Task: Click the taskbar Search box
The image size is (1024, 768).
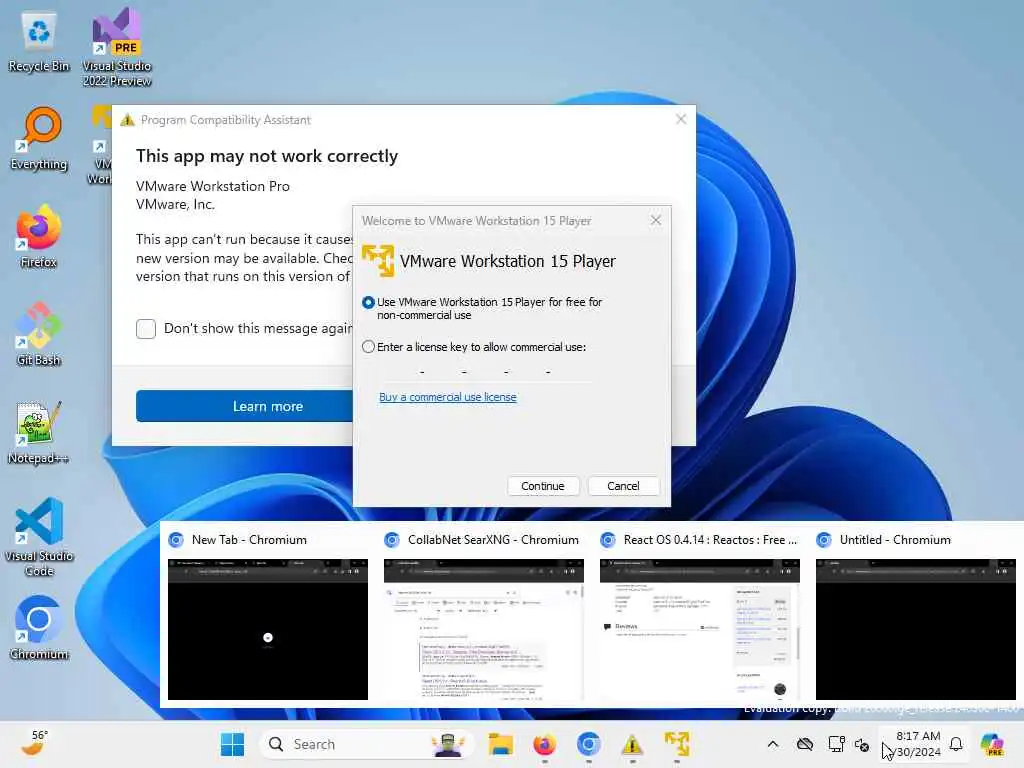Action: coord(366,744)
